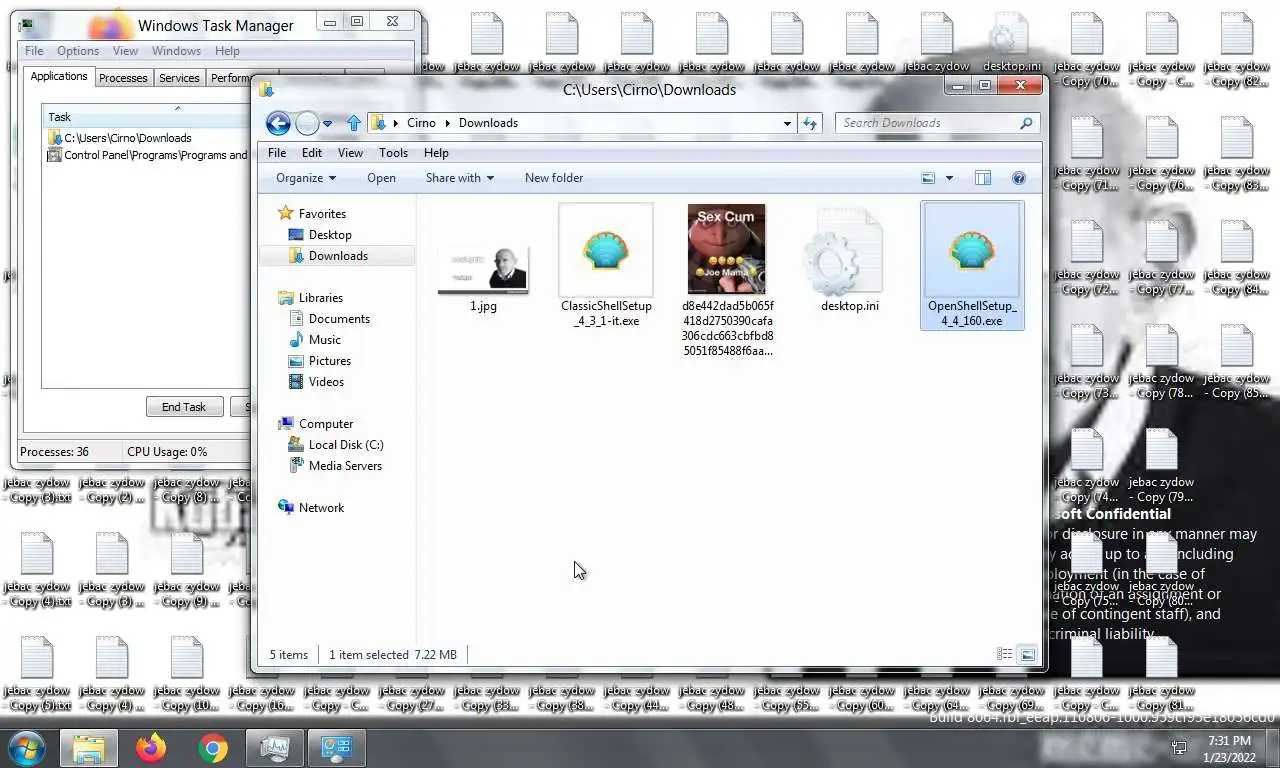Viewport: 1280px width, 768px height.
Task: Select Desktop under Favorites
Action: (x=329, y=234)
